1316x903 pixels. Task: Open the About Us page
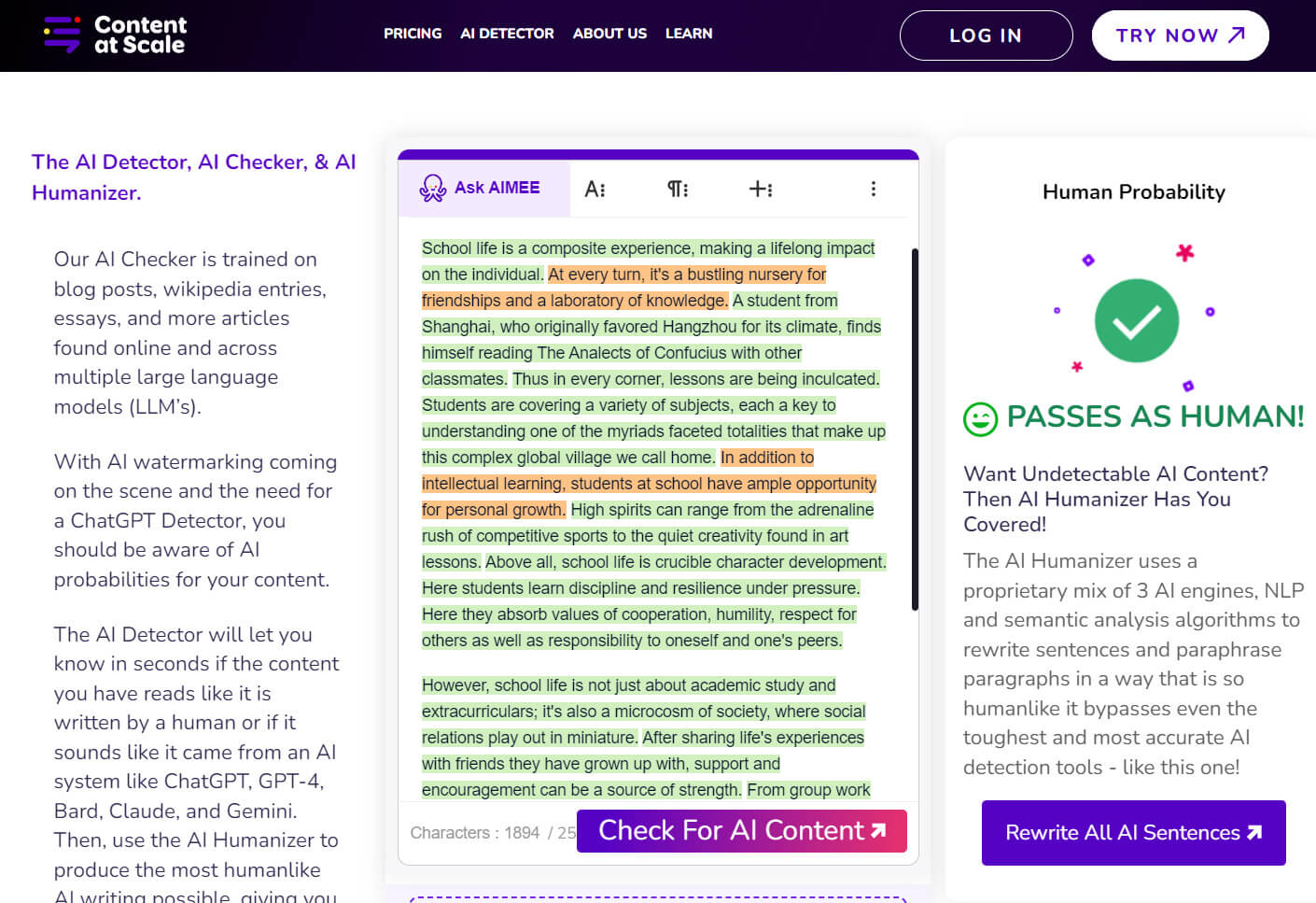tap(609, 34)
